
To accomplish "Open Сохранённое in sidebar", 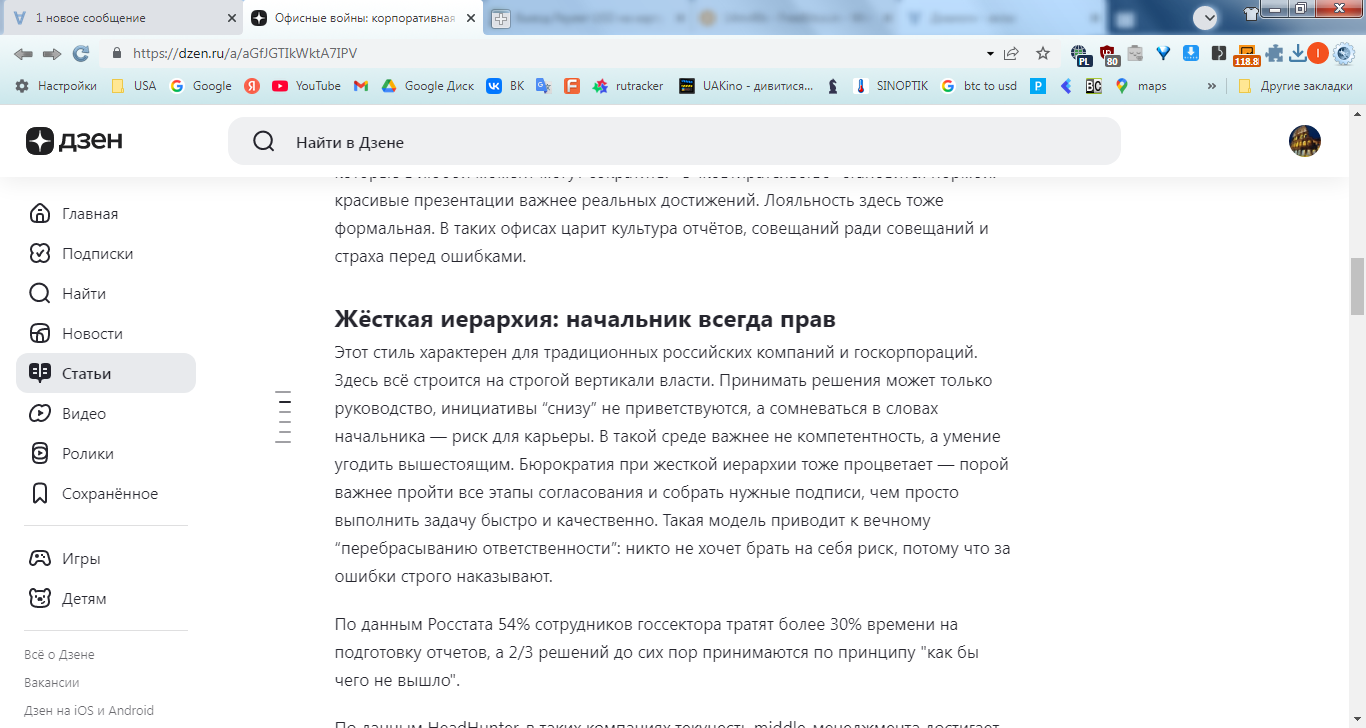I will [x=106, y=494].
